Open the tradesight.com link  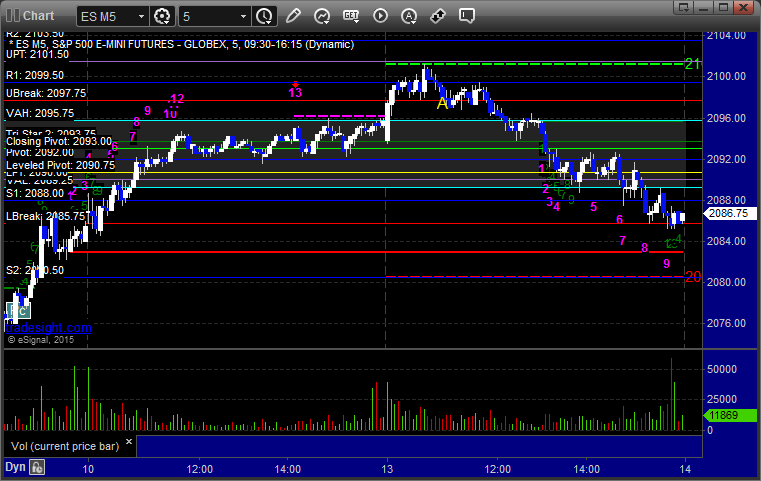(x=48, y=328)
